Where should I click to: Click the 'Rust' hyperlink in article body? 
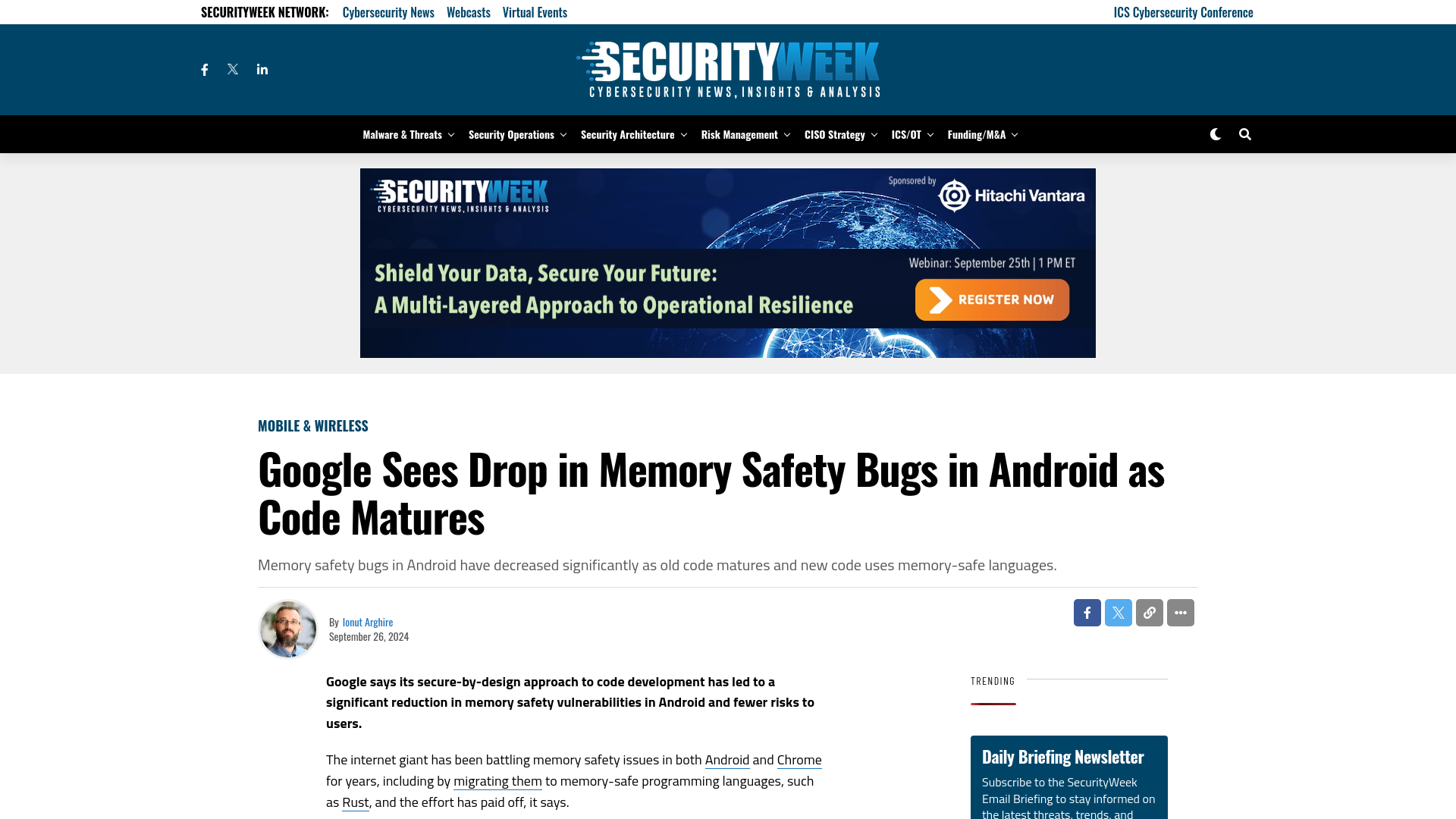click(355, 802)
